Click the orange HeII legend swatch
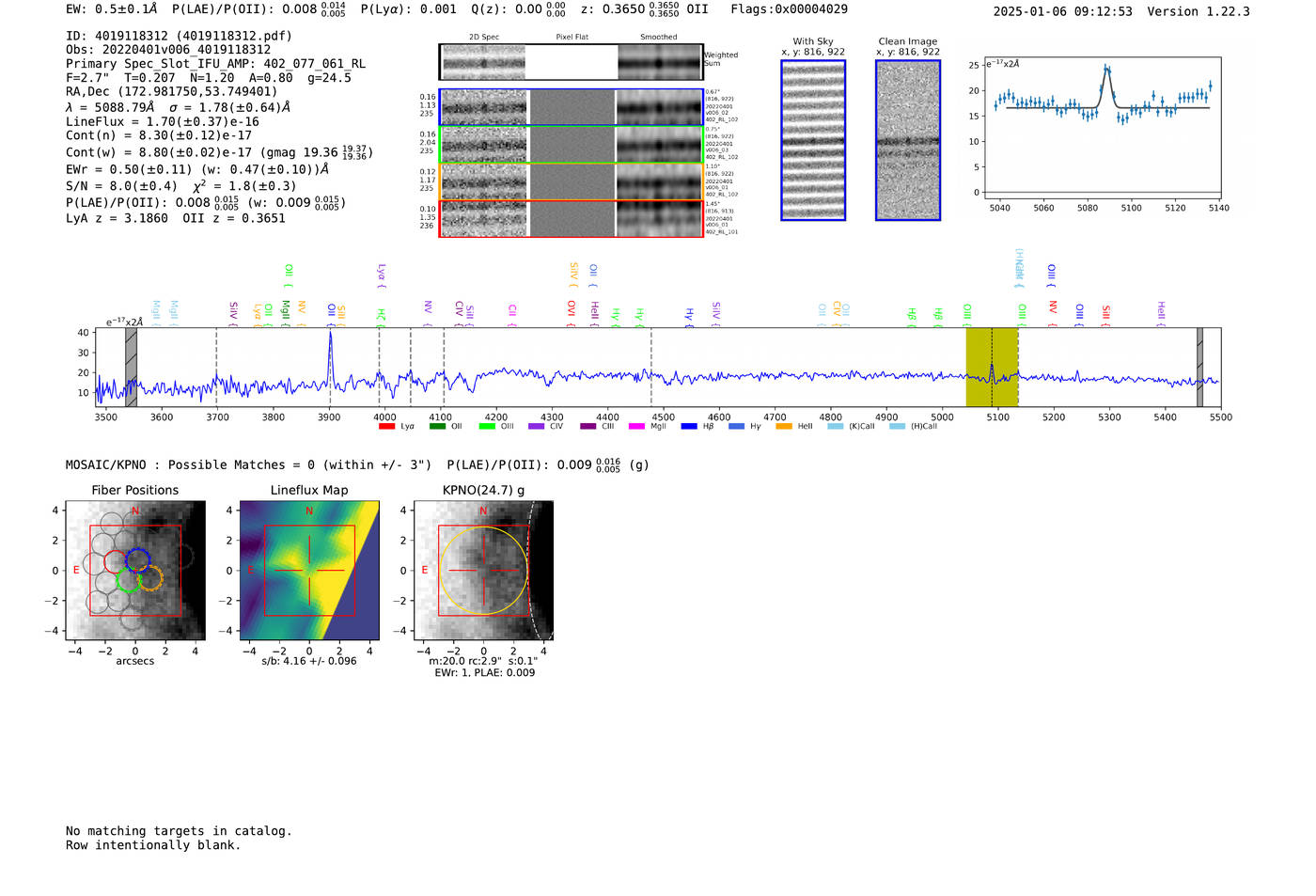 (784, 427)
